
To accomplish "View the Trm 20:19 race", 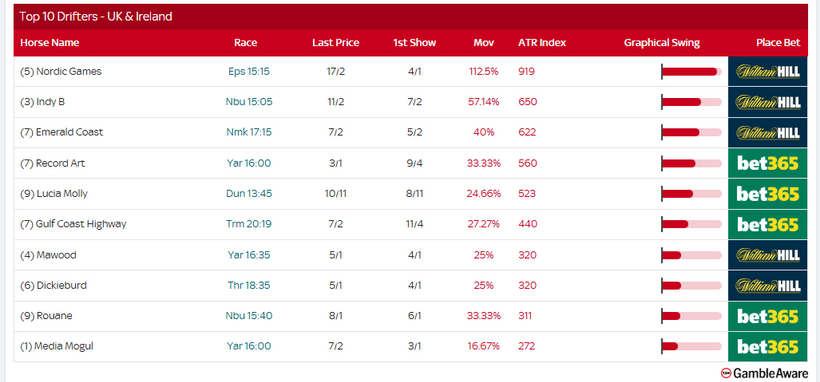I will pos(249,224).
